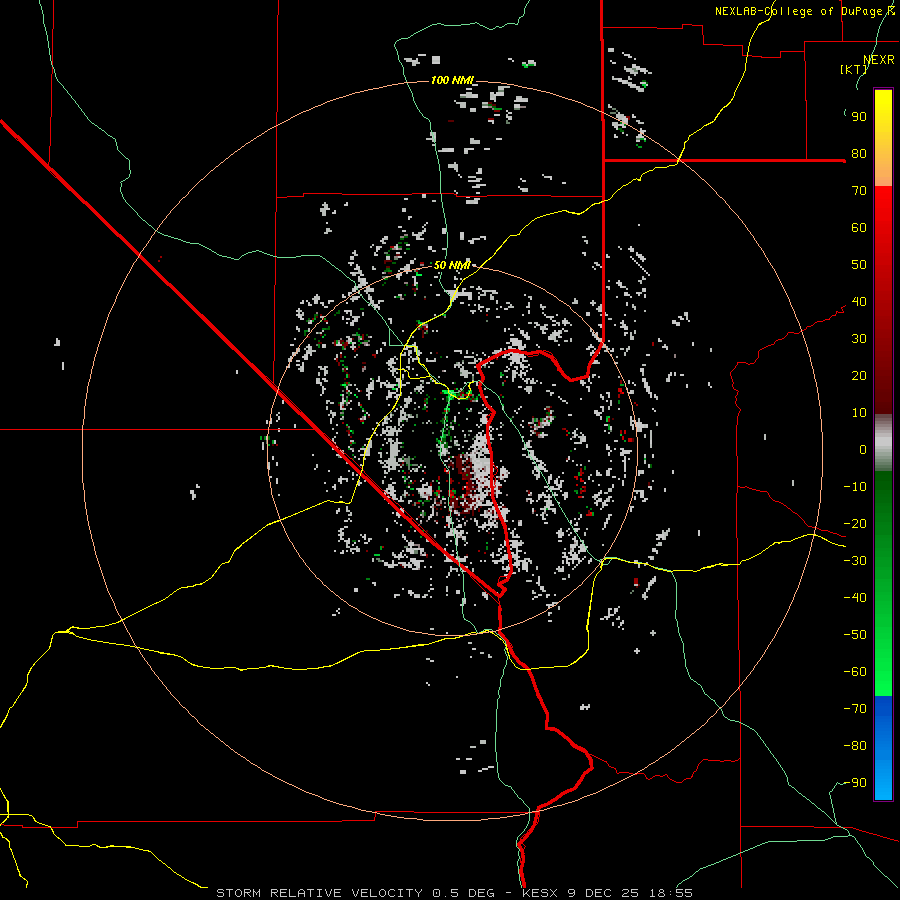The width and height of the screenshot is (900, 900).
Task: Click the -30 value on the velocity scale
Action: 855,561
